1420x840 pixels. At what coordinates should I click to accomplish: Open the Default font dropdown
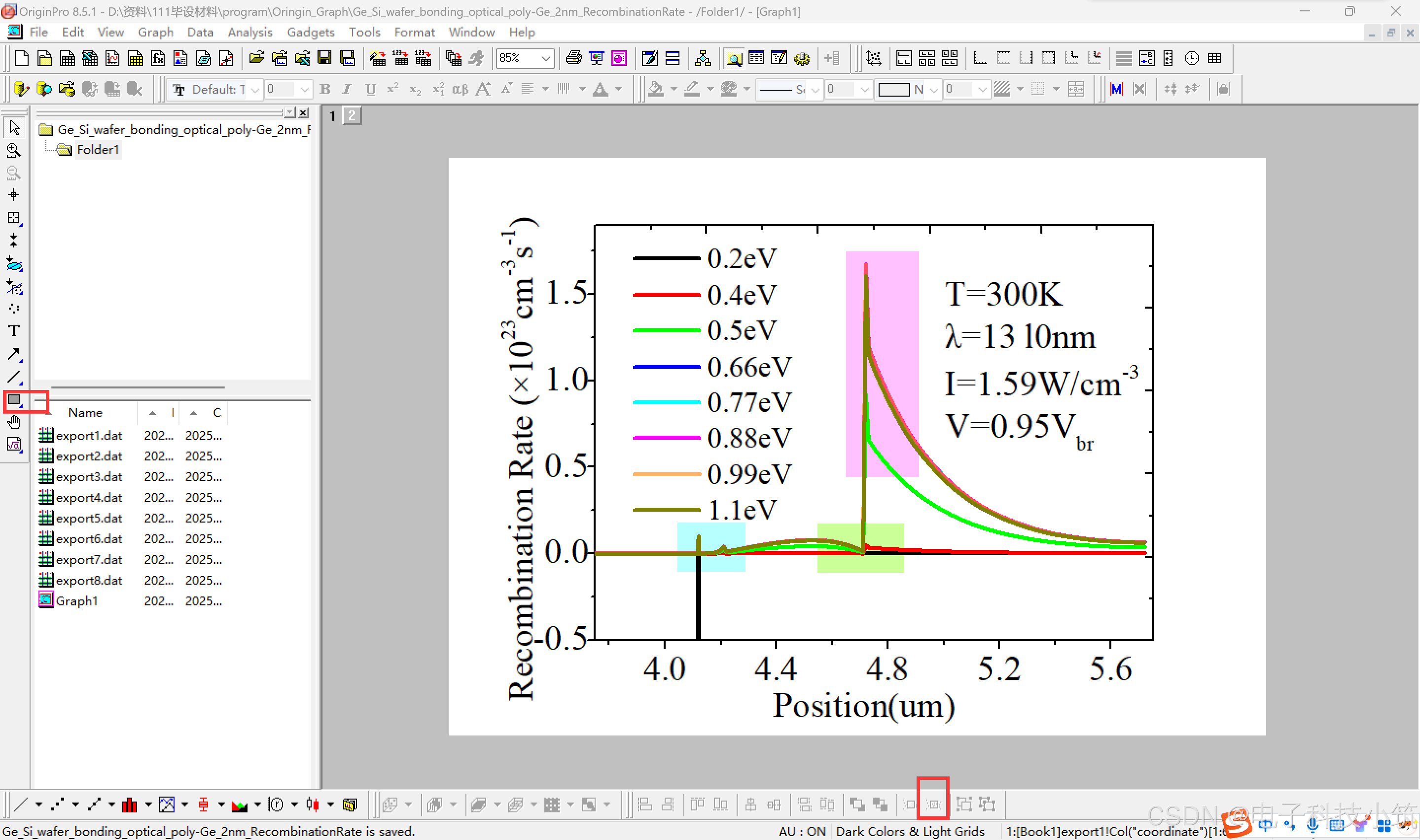click(255, 89)
